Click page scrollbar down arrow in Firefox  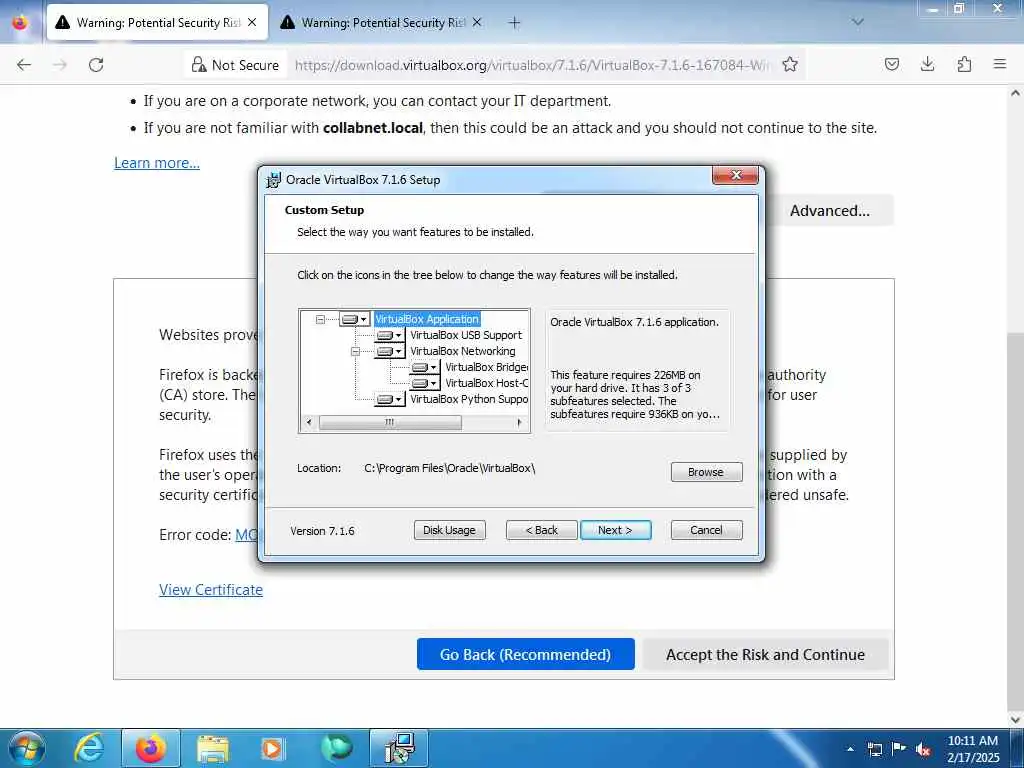(1016, 719)
